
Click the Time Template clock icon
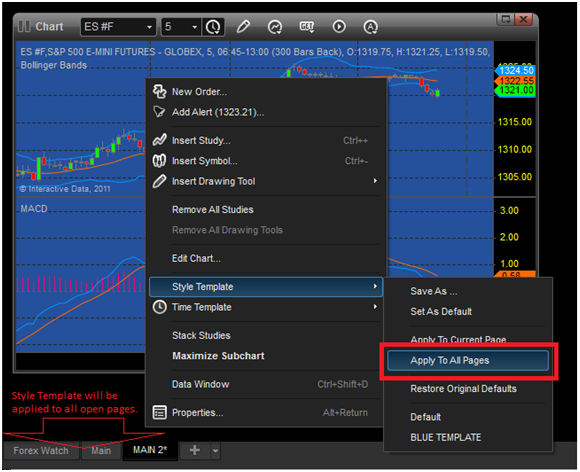[159, 307]
